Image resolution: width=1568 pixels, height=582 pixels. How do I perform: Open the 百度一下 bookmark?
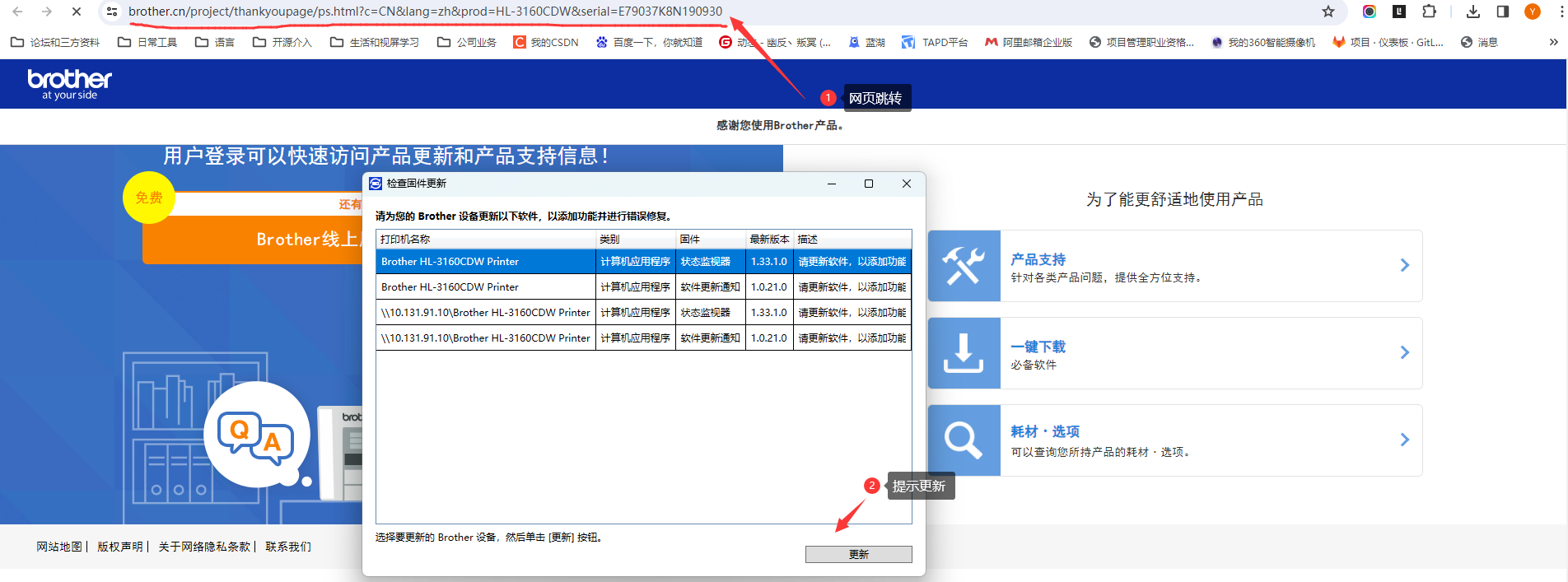point(649,42)
